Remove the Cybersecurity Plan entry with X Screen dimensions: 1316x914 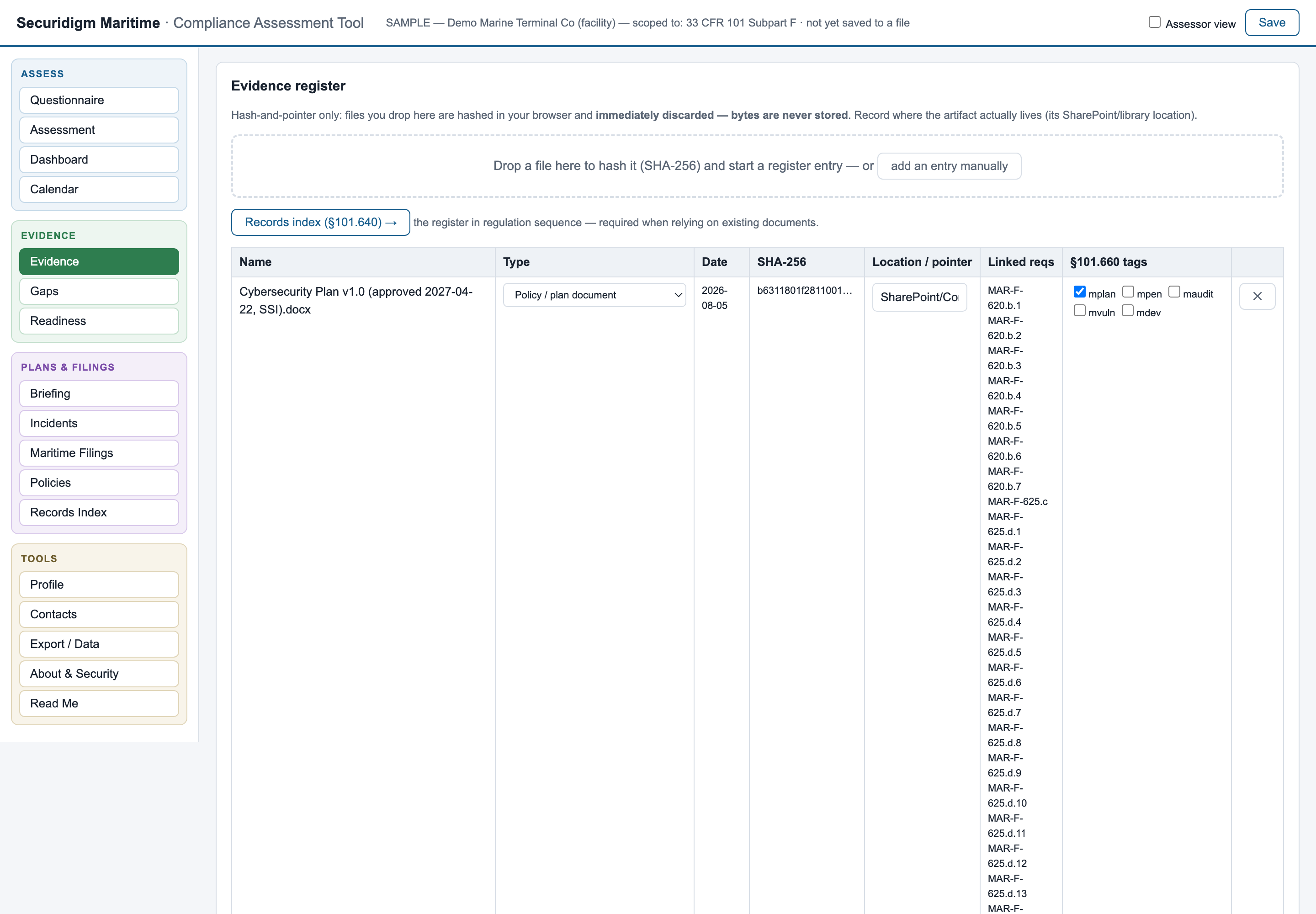[x=1257, y=296]
